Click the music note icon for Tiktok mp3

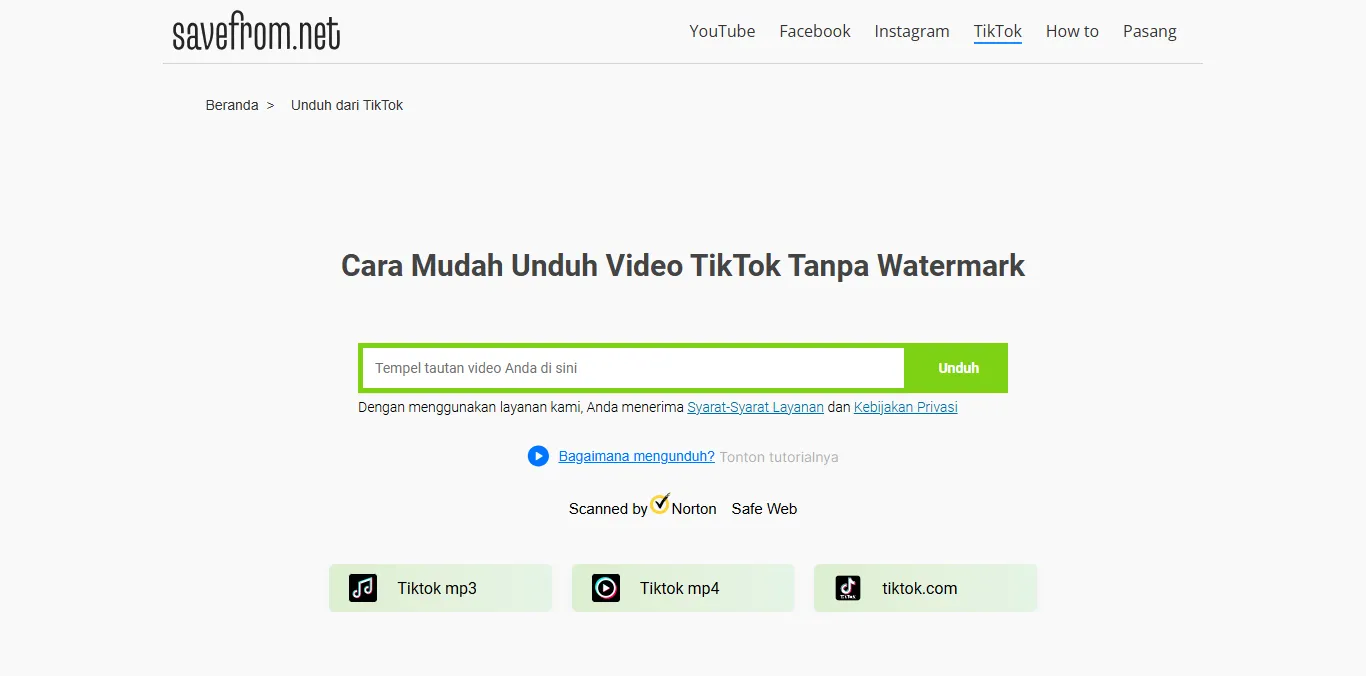(x=363, y=588)
